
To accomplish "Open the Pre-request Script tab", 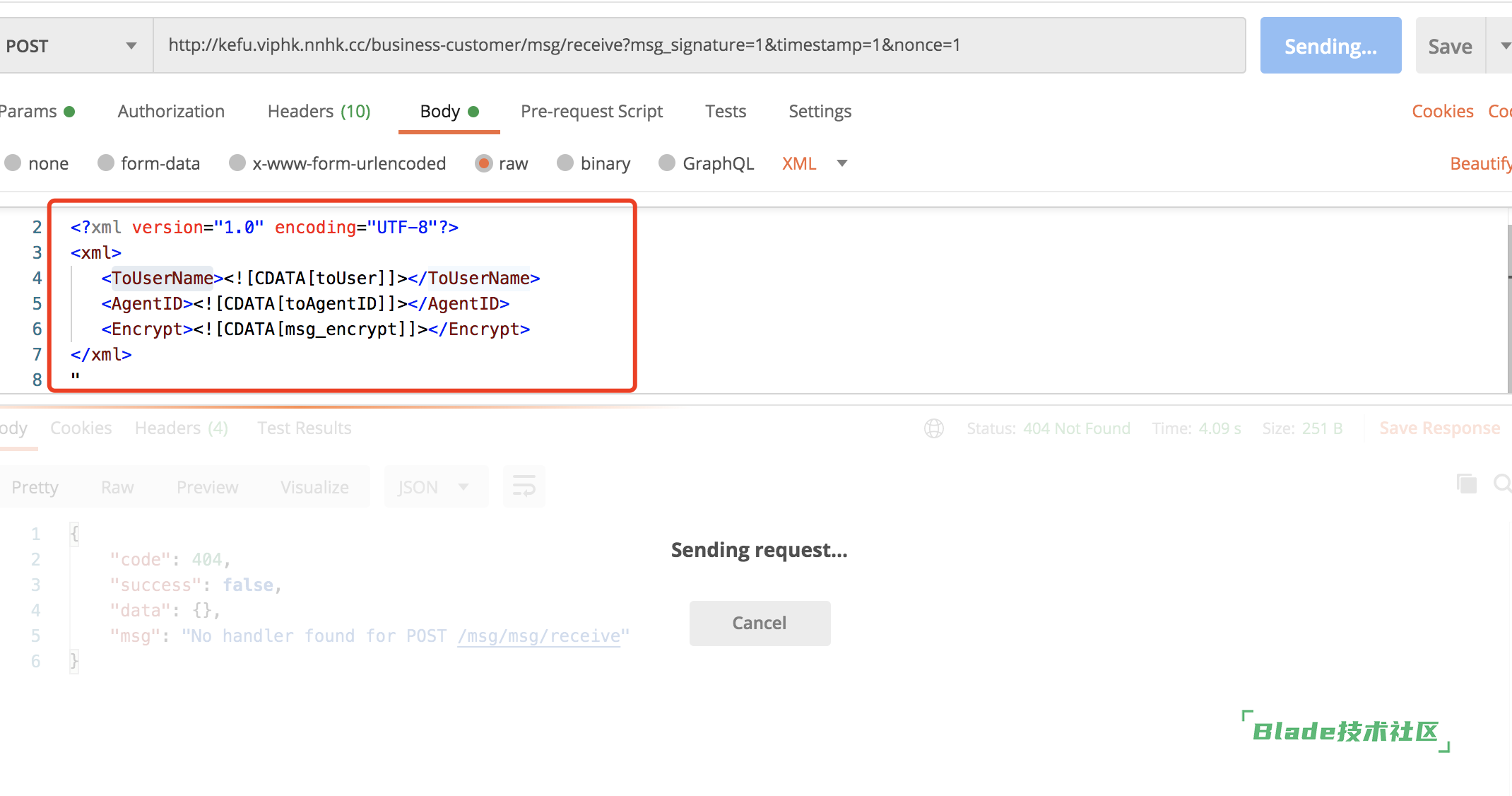I will pos(592,112).
